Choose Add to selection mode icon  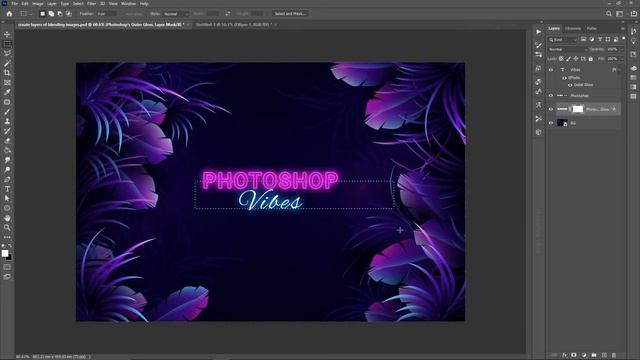(x=51, y=13)
